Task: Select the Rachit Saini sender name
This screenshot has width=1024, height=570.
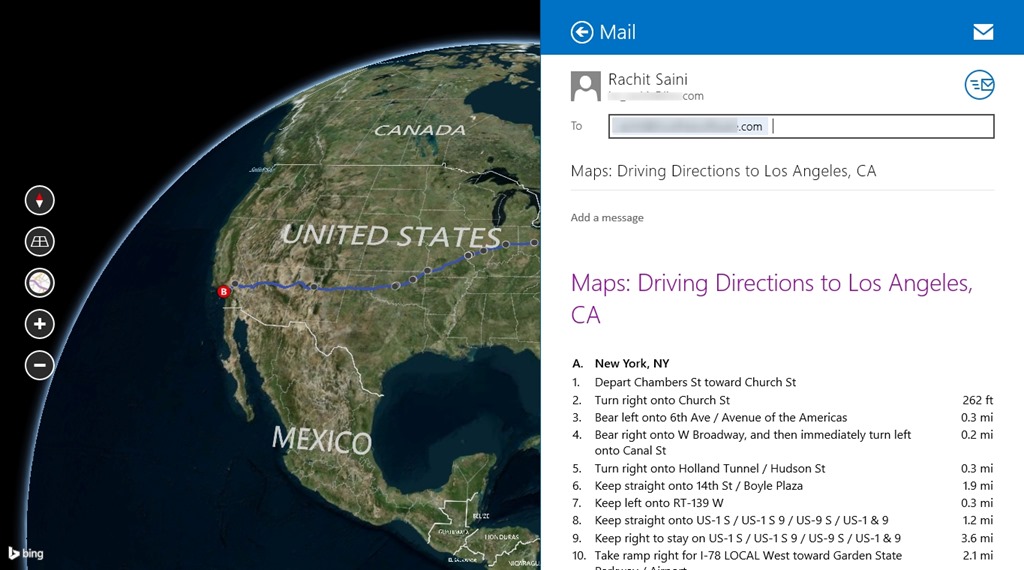Action: (x=647, y=79)
